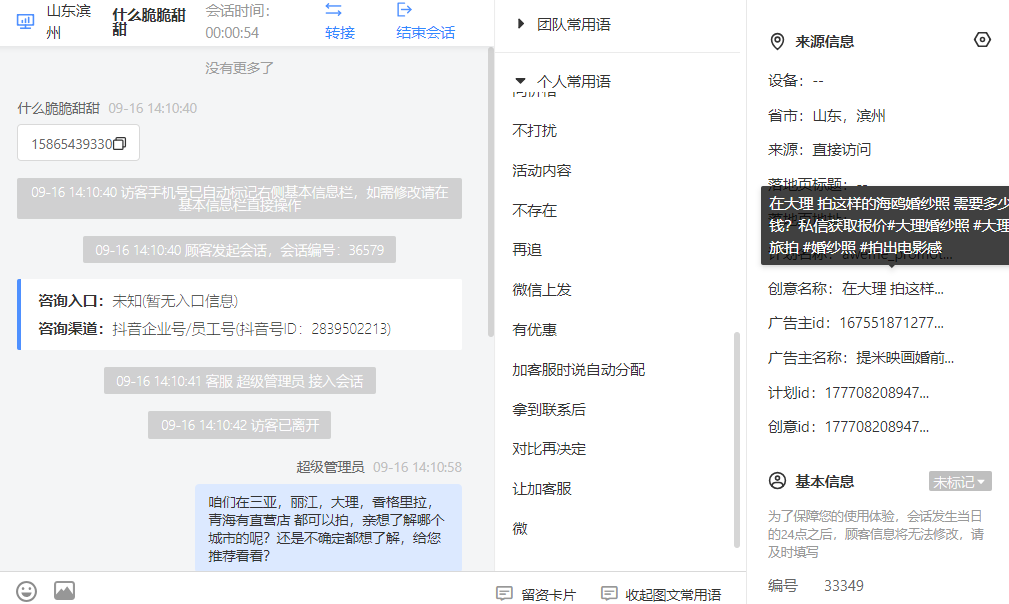The image size is (1009, 604).
Task: Select the 微信上发 quick phrase
Action: [x=542, y=289]
